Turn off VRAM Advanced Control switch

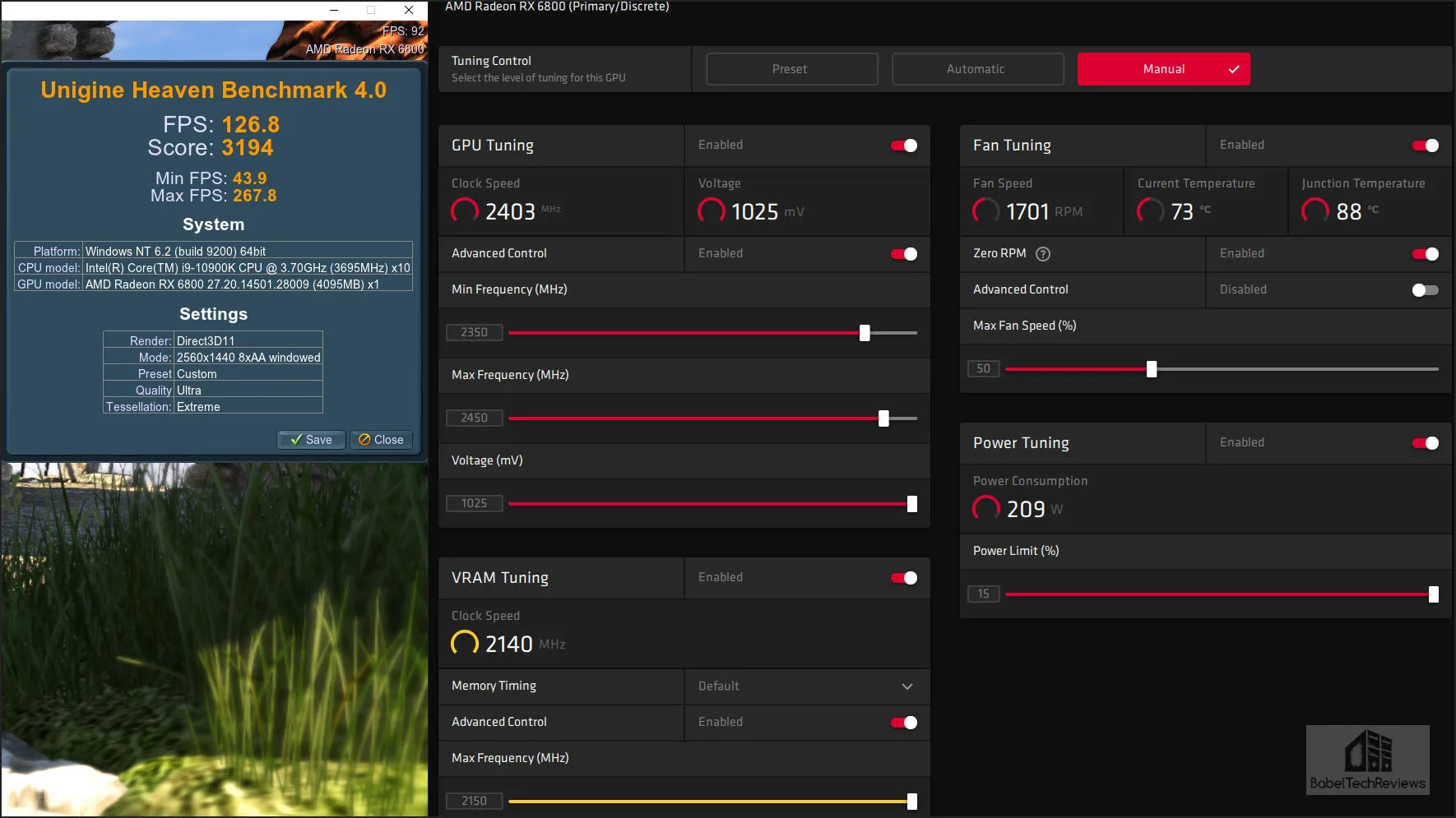(904, 723)
